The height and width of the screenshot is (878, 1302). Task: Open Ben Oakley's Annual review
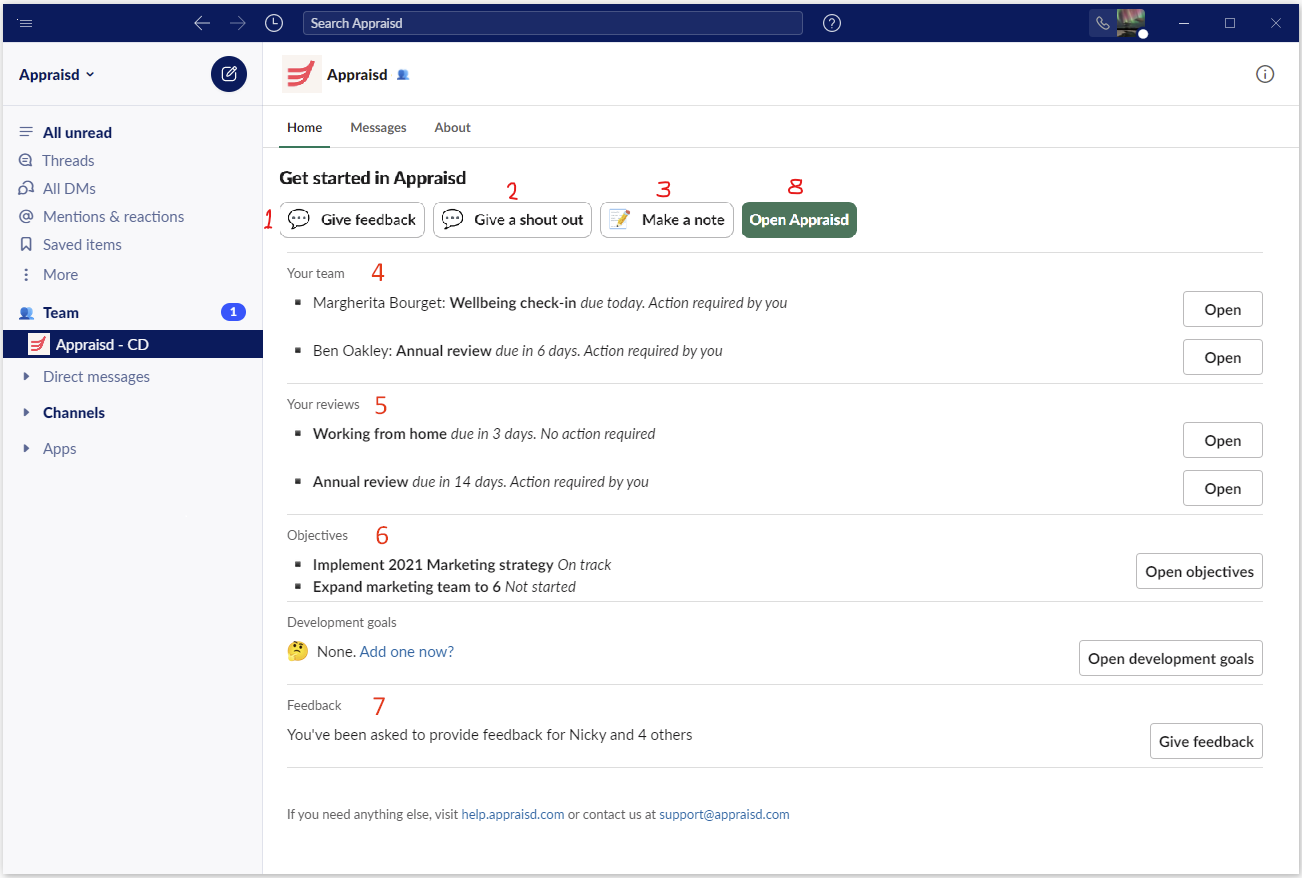(x=1223, y=357)
